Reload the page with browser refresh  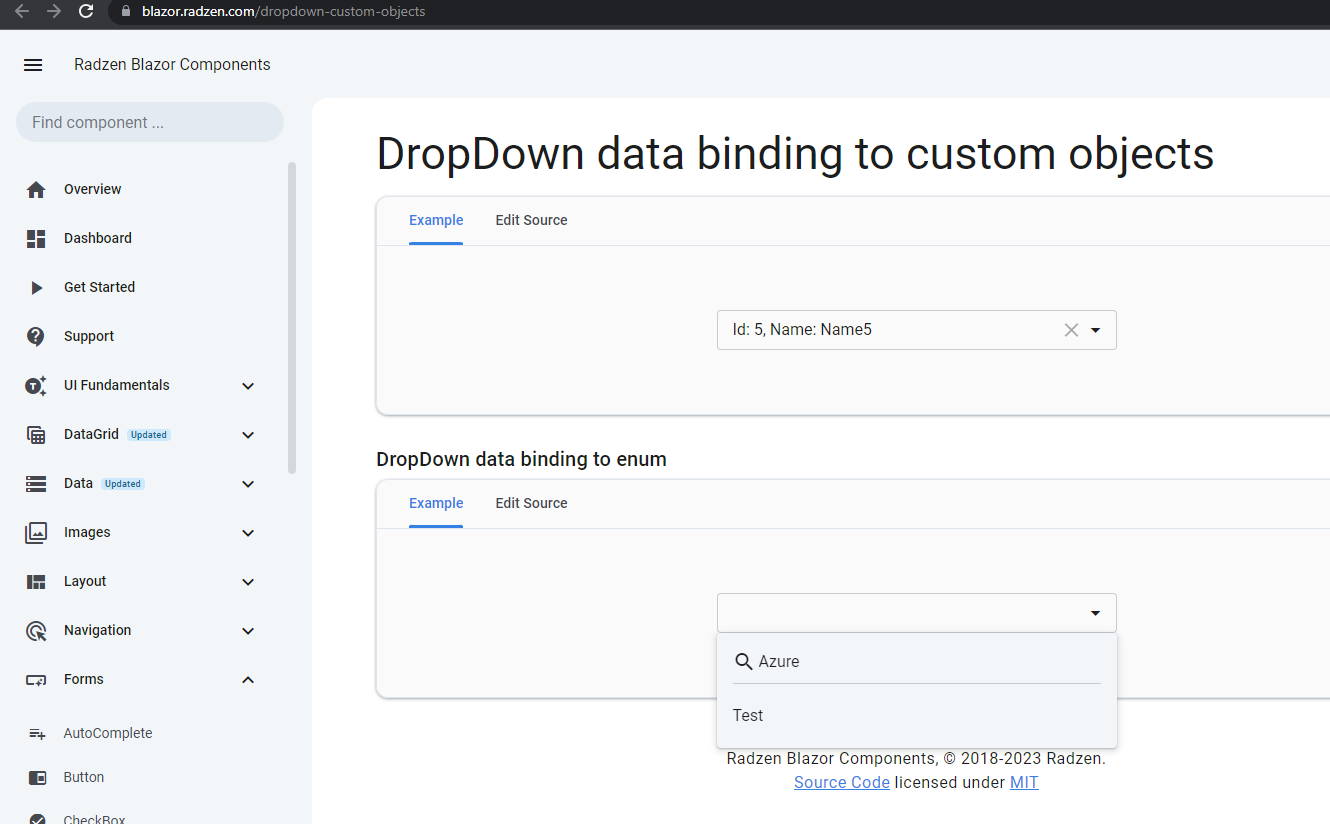tap(86, 12)
